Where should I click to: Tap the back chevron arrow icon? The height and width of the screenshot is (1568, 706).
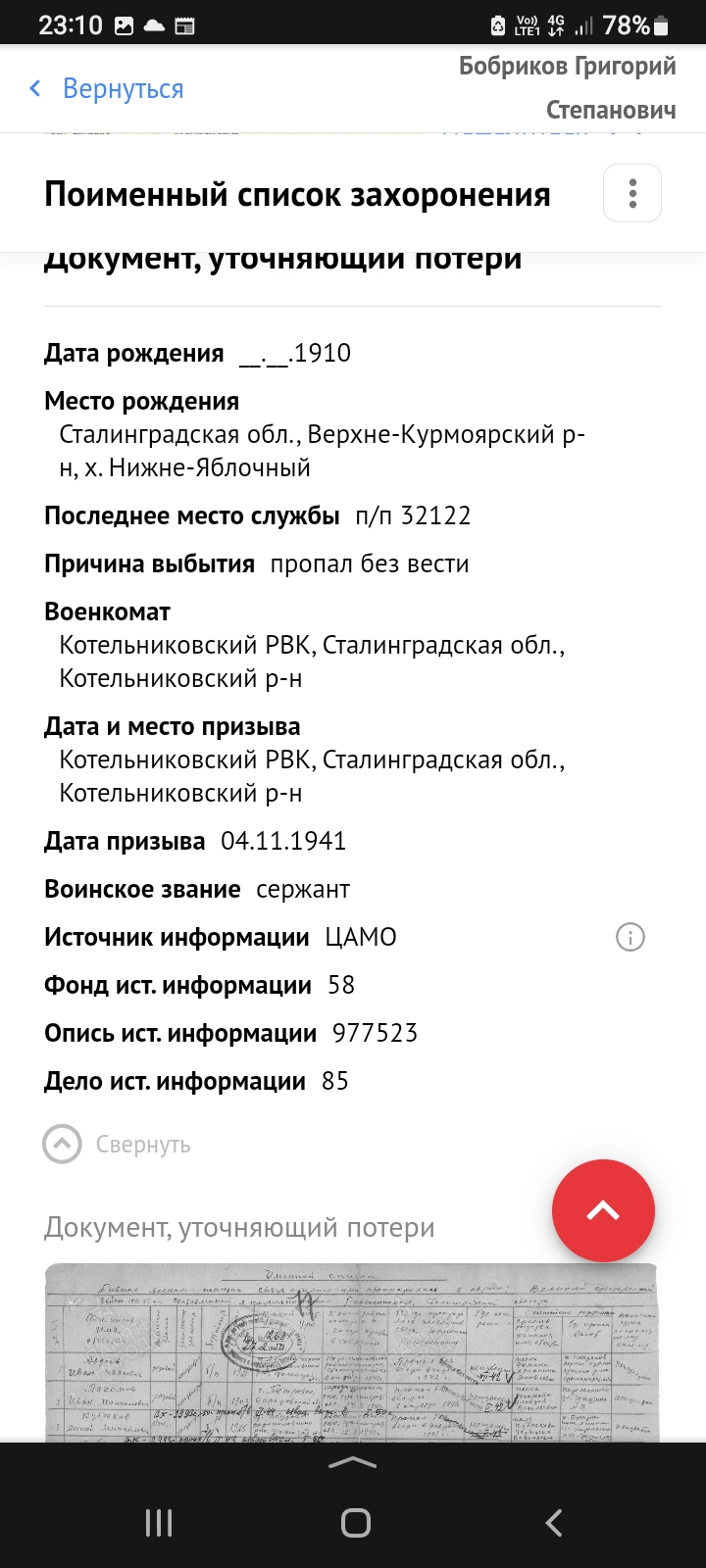pos(35,89)
